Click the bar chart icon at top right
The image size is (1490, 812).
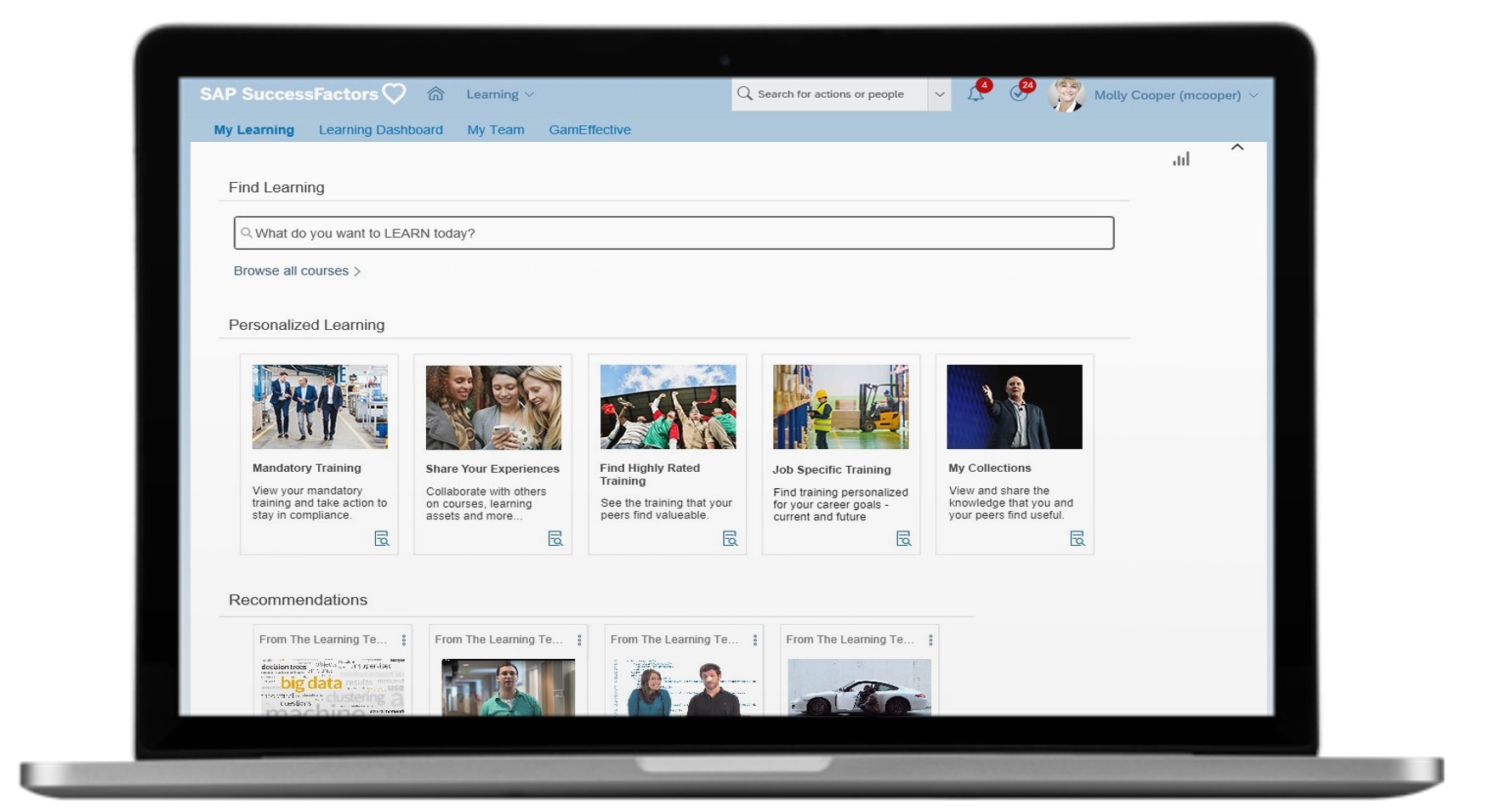click(1180, 159)
